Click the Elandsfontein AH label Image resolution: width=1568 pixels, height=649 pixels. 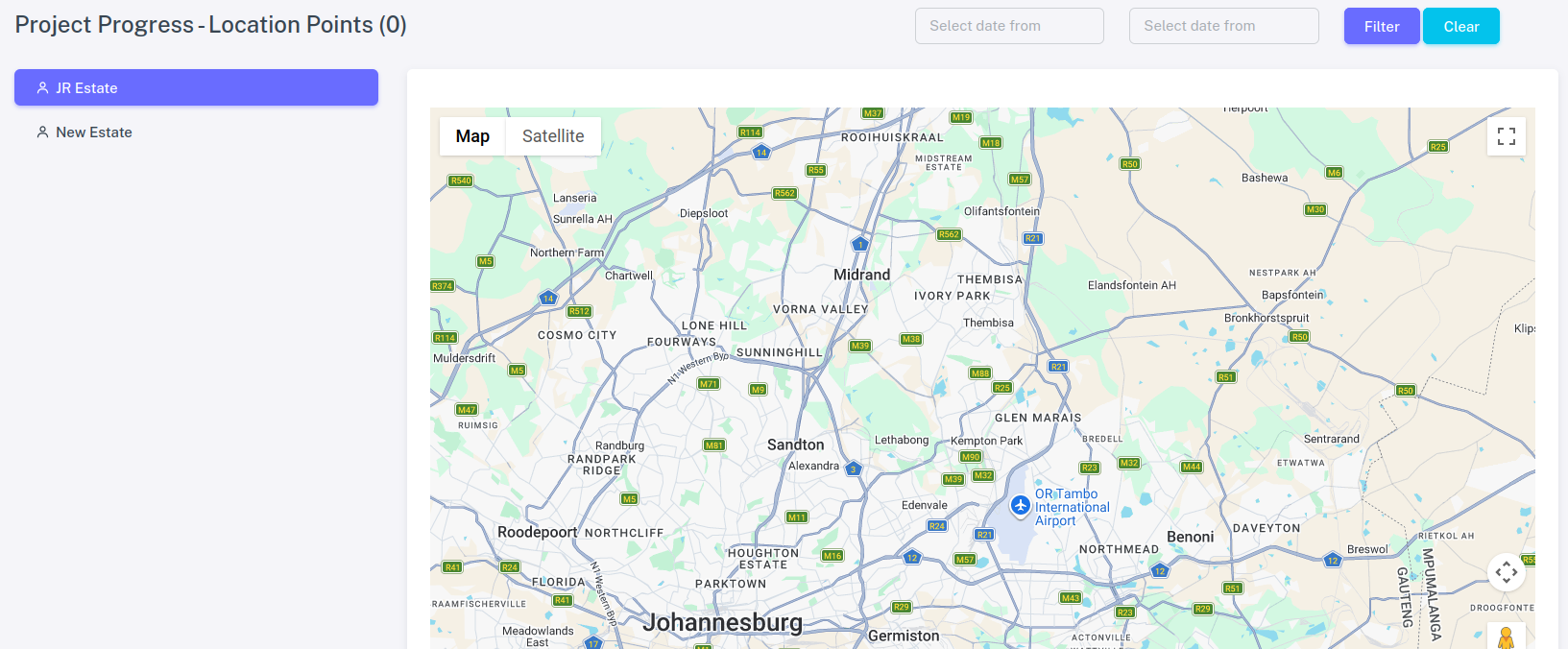pyautogui.click(x=1132, y=285)
